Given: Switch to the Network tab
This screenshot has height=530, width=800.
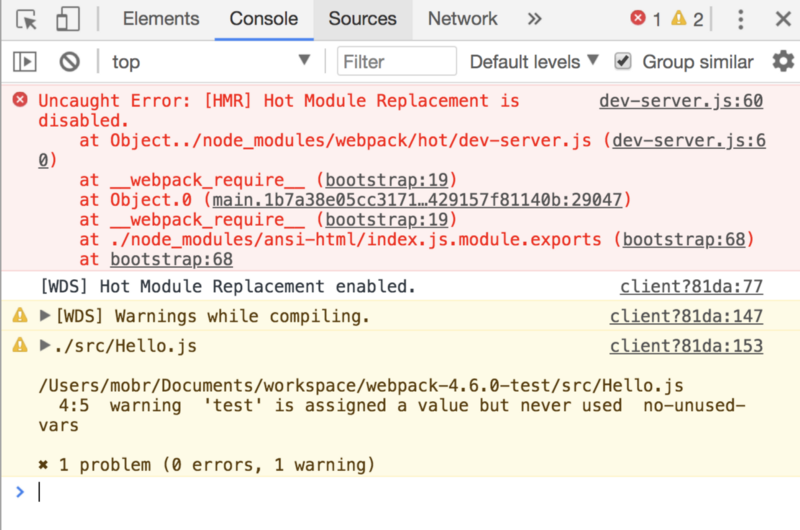Looking at the screenshot, I should click(x=462, y=19).
